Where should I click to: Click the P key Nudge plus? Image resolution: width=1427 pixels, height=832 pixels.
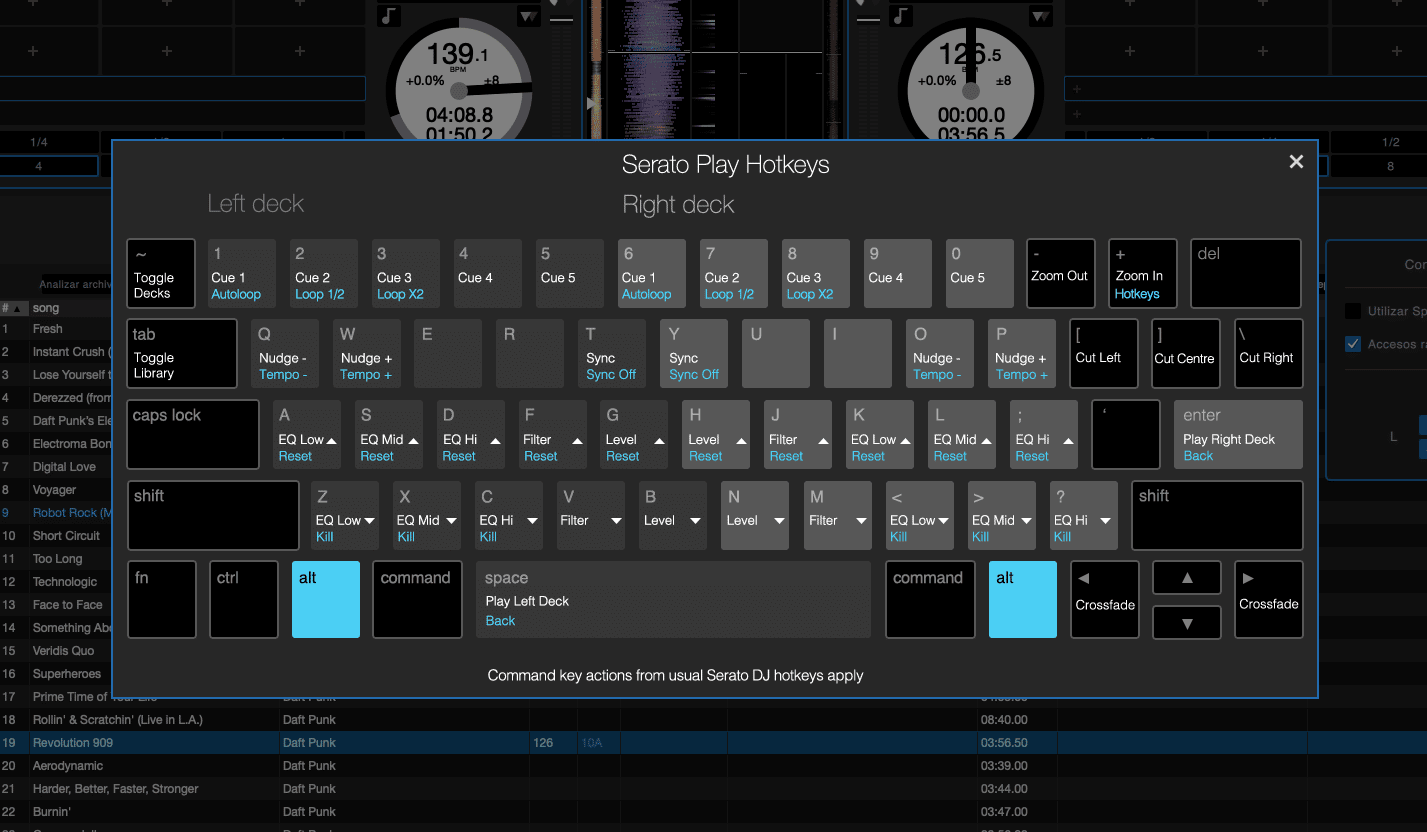1022,353
